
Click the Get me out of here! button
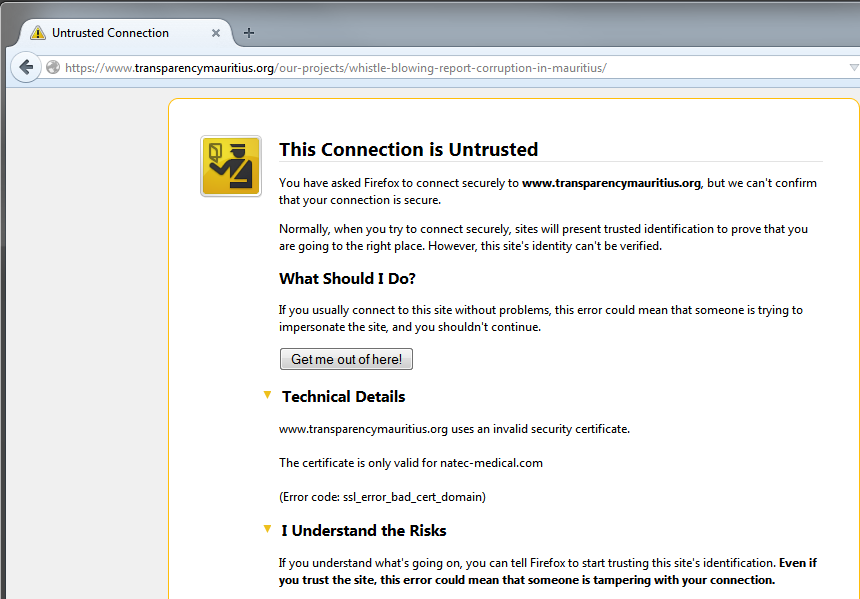346,359
